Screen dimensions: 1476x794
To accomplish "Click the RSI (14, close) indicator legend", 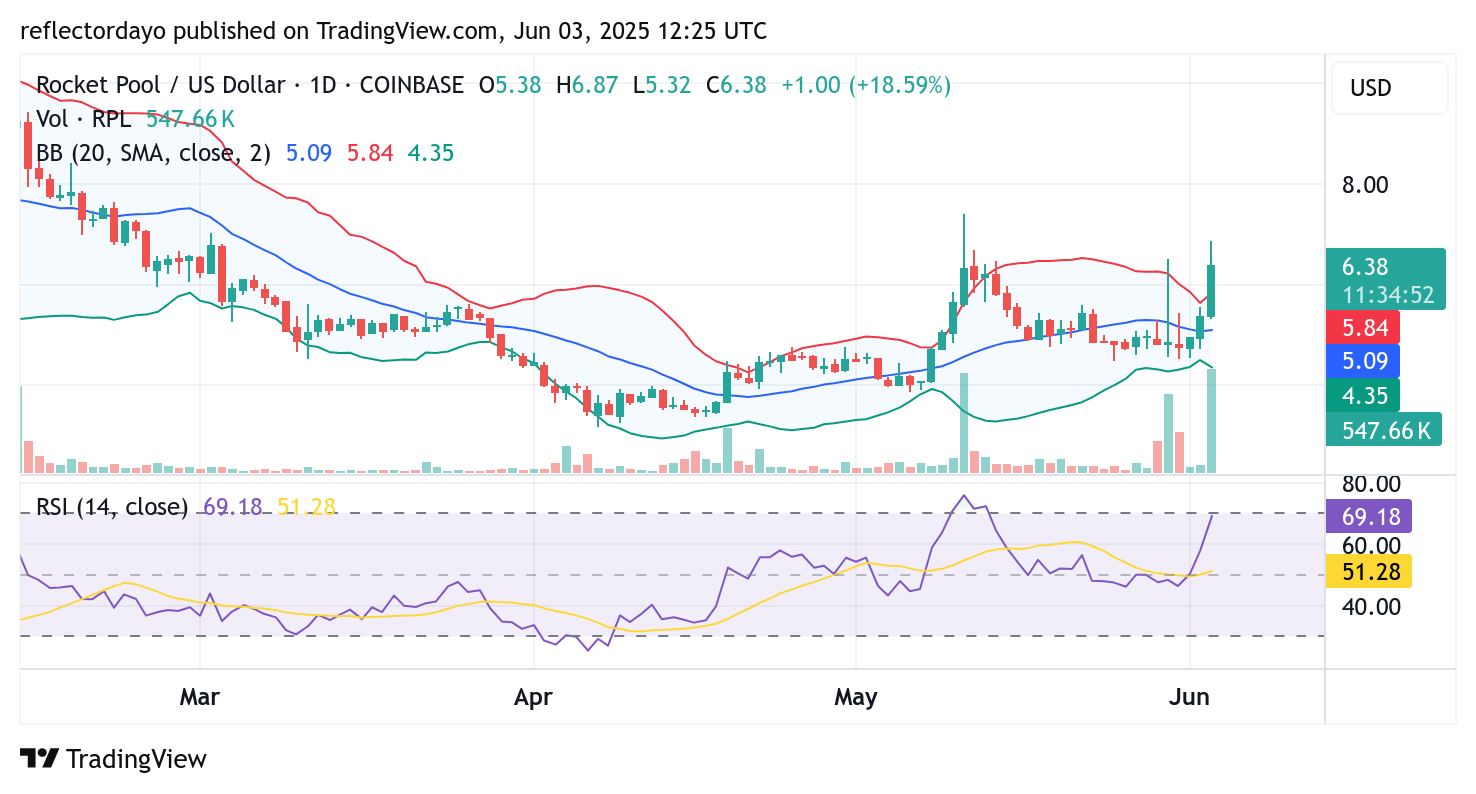I will click(112, 507).
